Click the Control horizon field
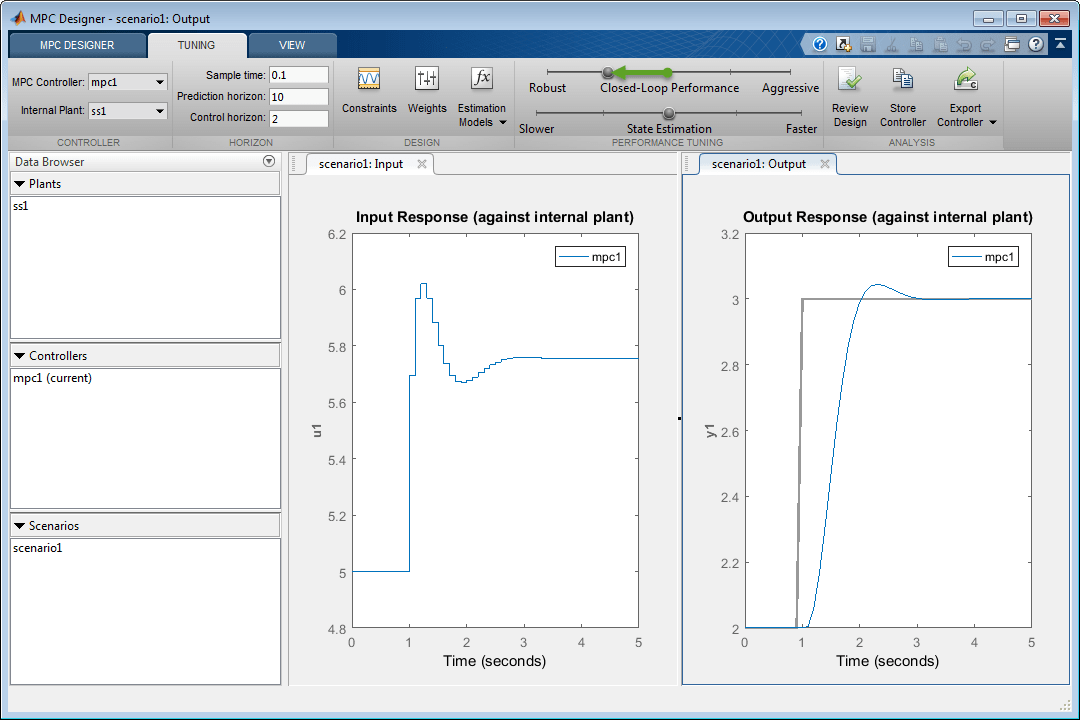Image resolution: width=1080 pixels, height=720 pixels. click(299, 118)
